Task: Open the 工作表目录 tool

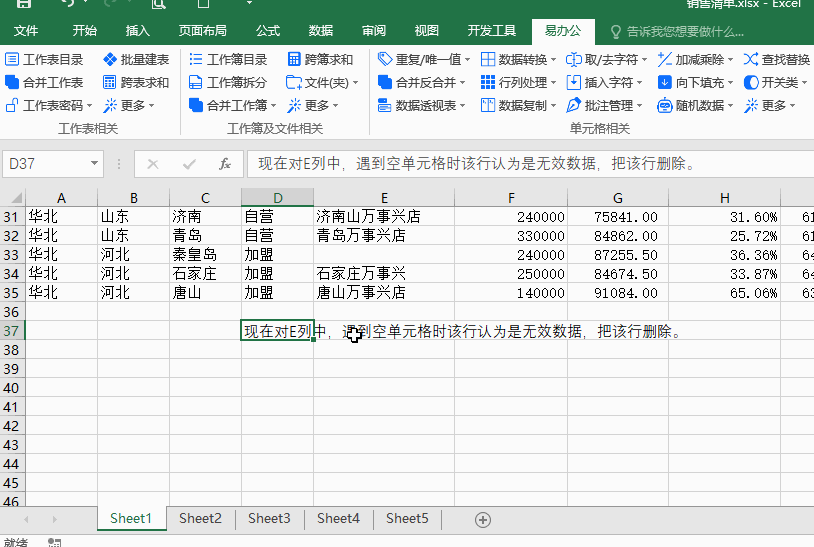Action: click(44, 60)
